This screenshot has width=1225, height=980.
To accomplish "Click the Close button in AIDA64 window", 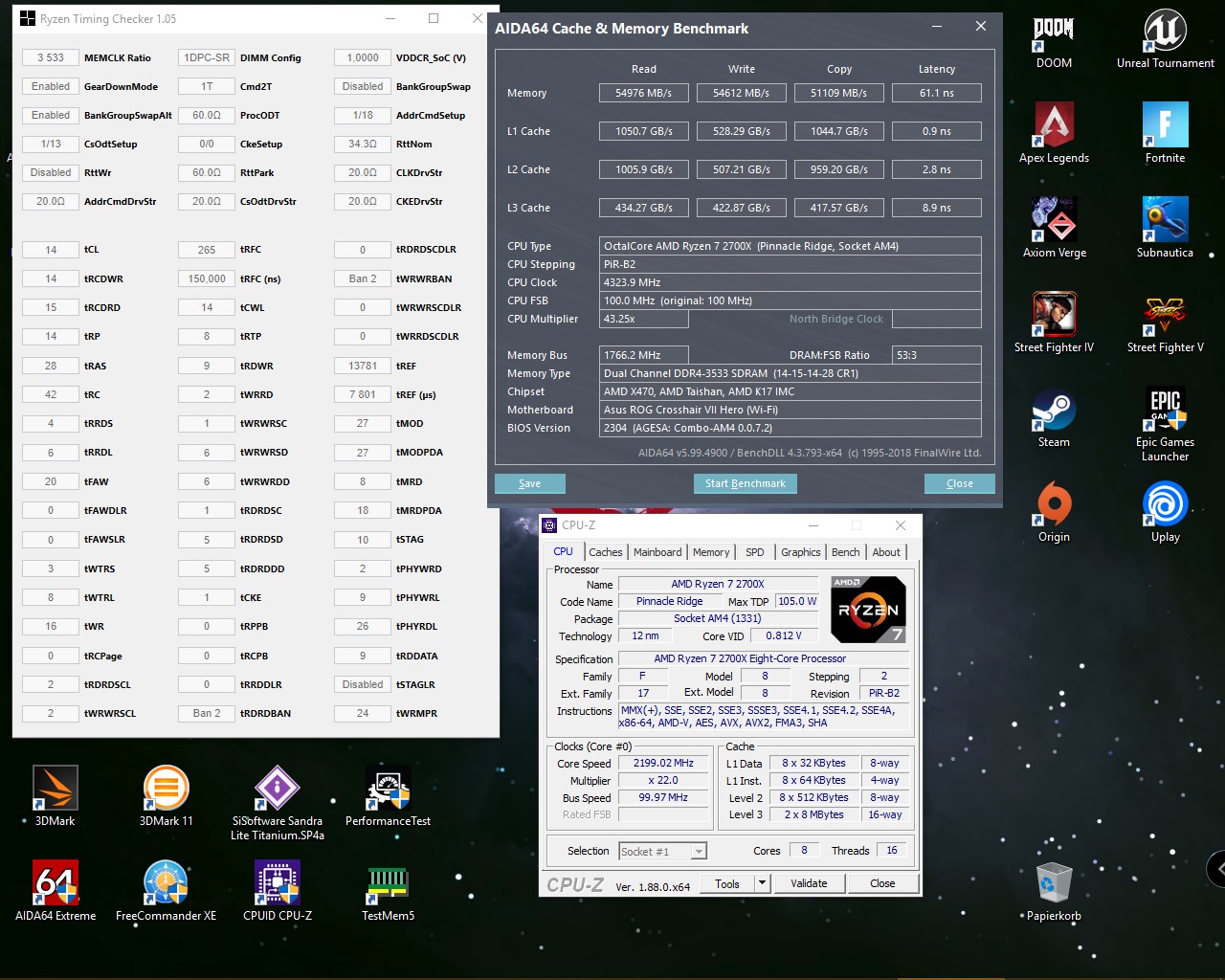I will point(960,483).
